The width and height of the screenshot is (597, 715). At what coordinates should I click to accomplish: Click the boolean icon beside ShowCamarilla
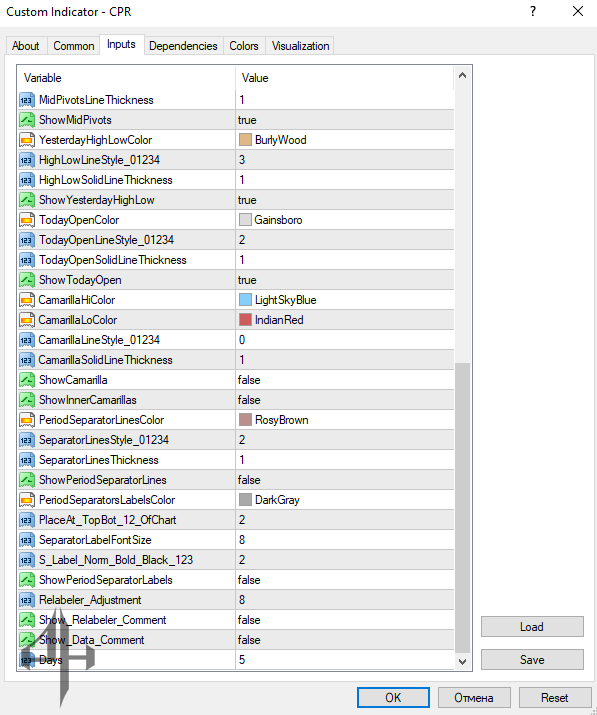pos(27,380)
